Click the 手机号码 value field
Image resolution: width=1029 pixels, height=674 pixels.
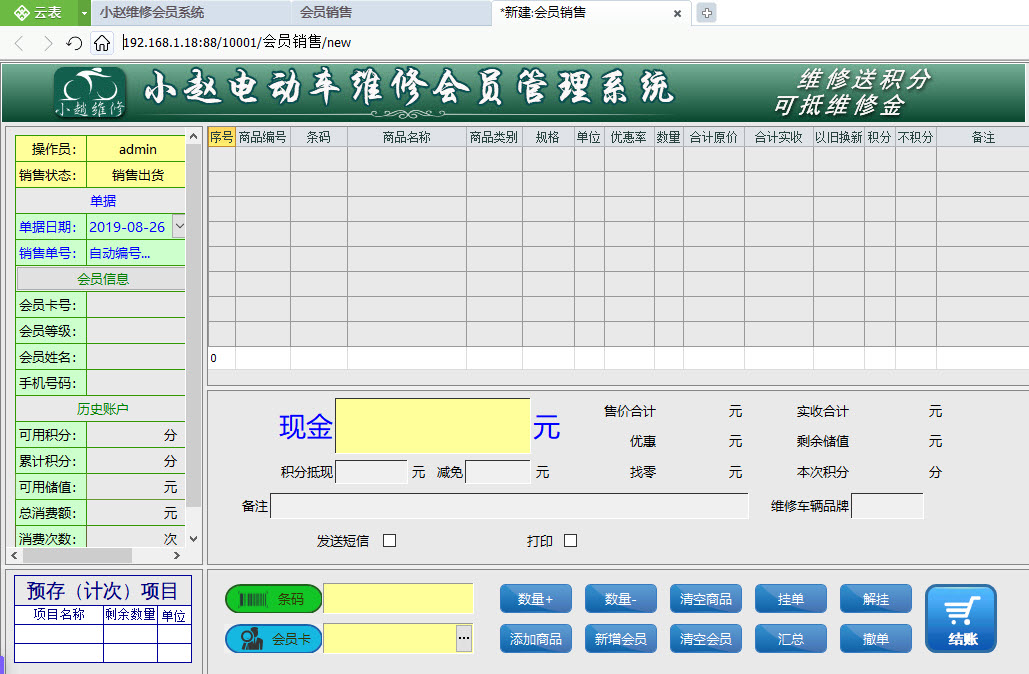tap(136, 383)
